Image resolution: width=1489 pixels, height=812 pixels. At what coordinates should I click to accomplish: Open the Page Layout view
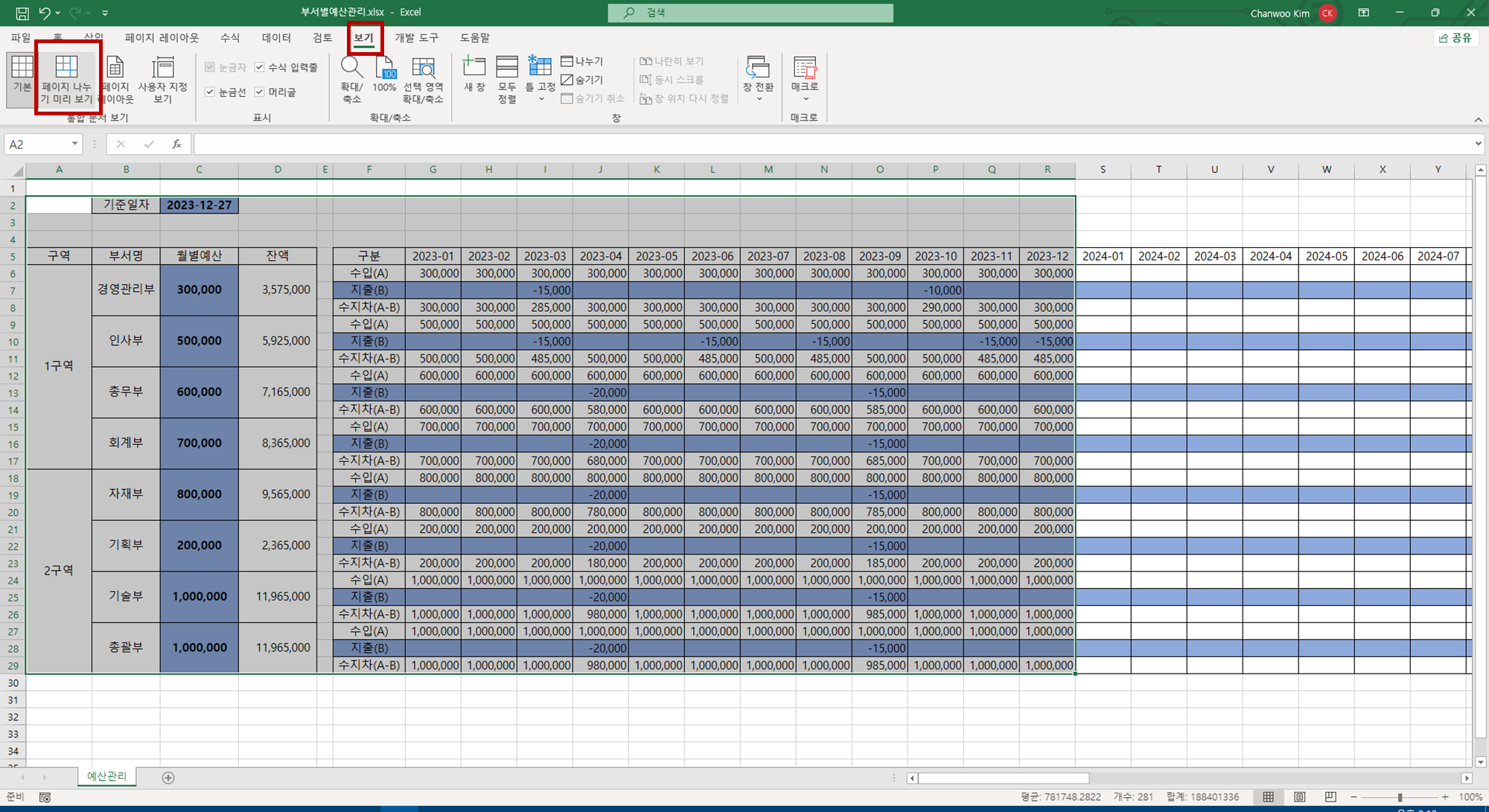(115, 80)
